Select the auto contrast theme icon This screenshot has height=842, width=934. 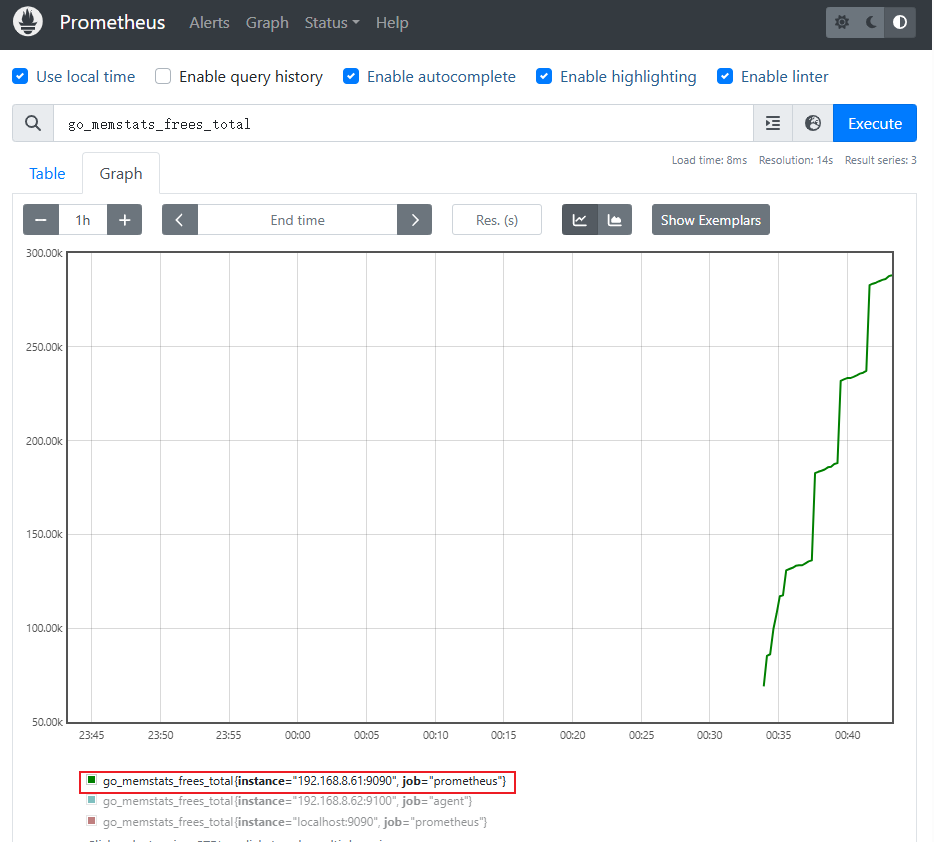pos(900,22)
